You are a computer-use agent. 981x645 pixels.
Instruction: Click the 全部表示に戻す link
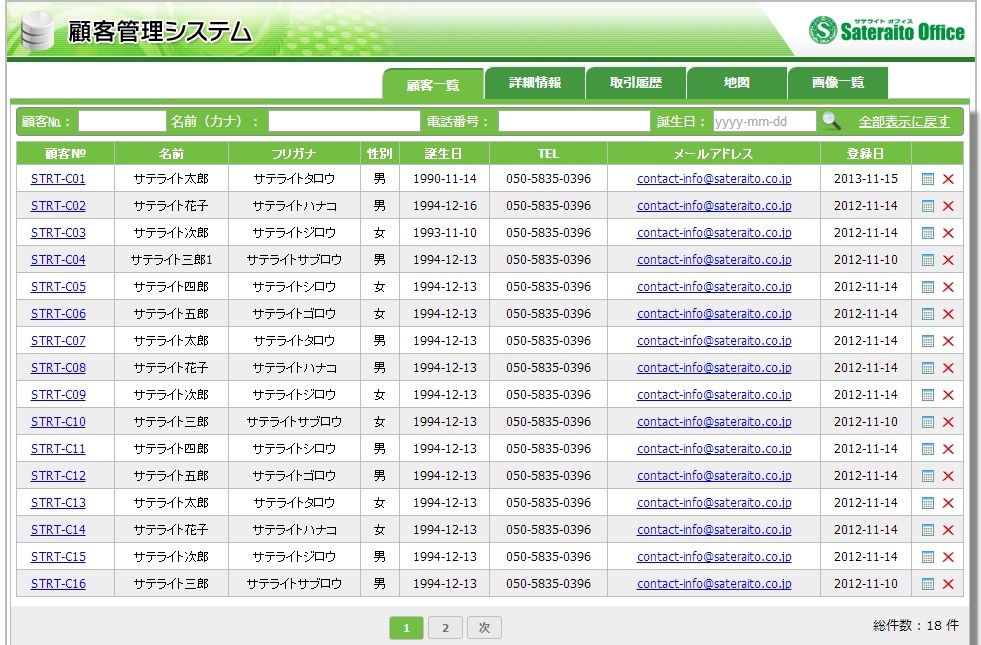(904, 122)
